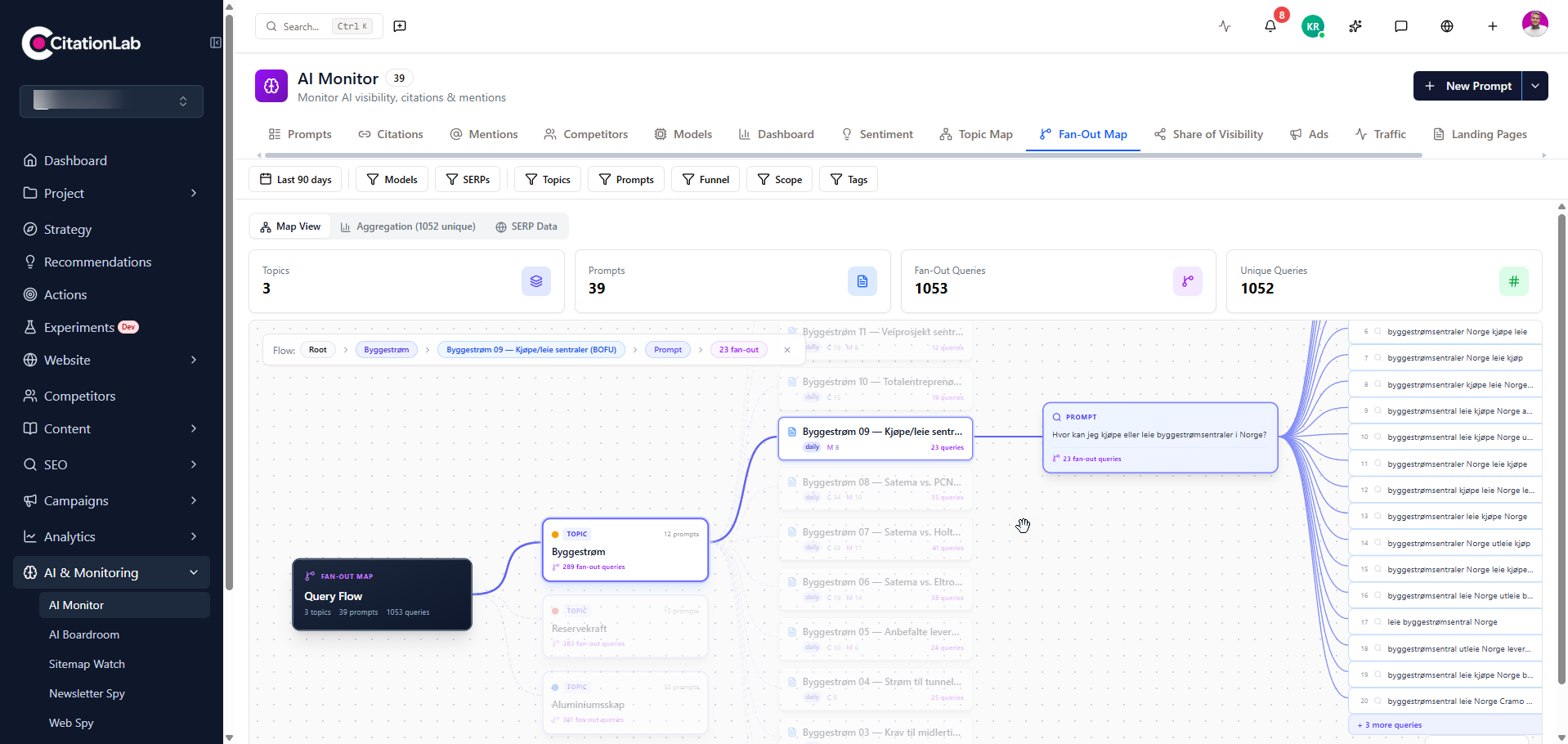This screenshot has height=744, width=1568.
Task: Click the CitationLab logo
Action: point(82,43)
